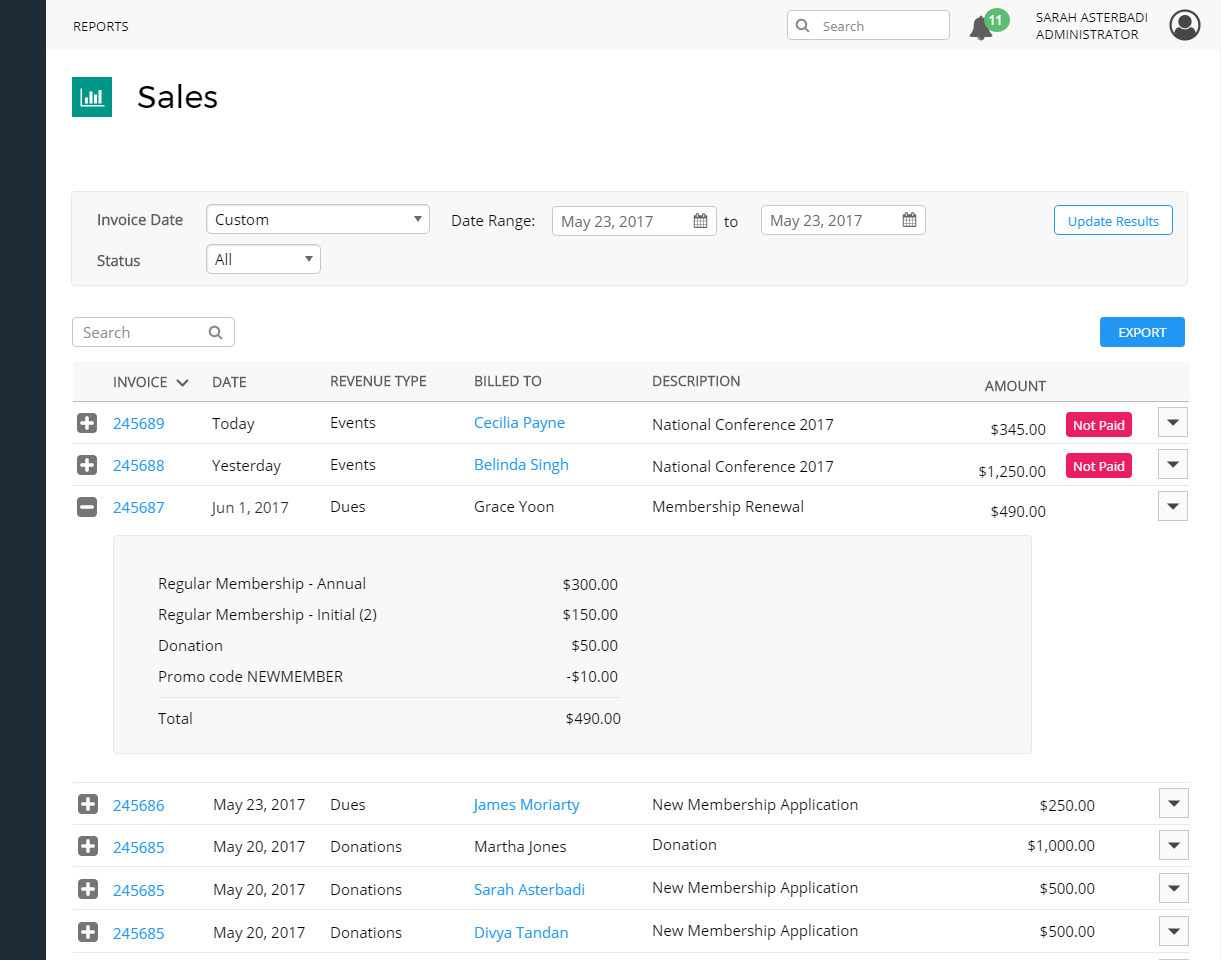
Task: Focus the table Search field above the invoice list
Action: pos(153,332)
